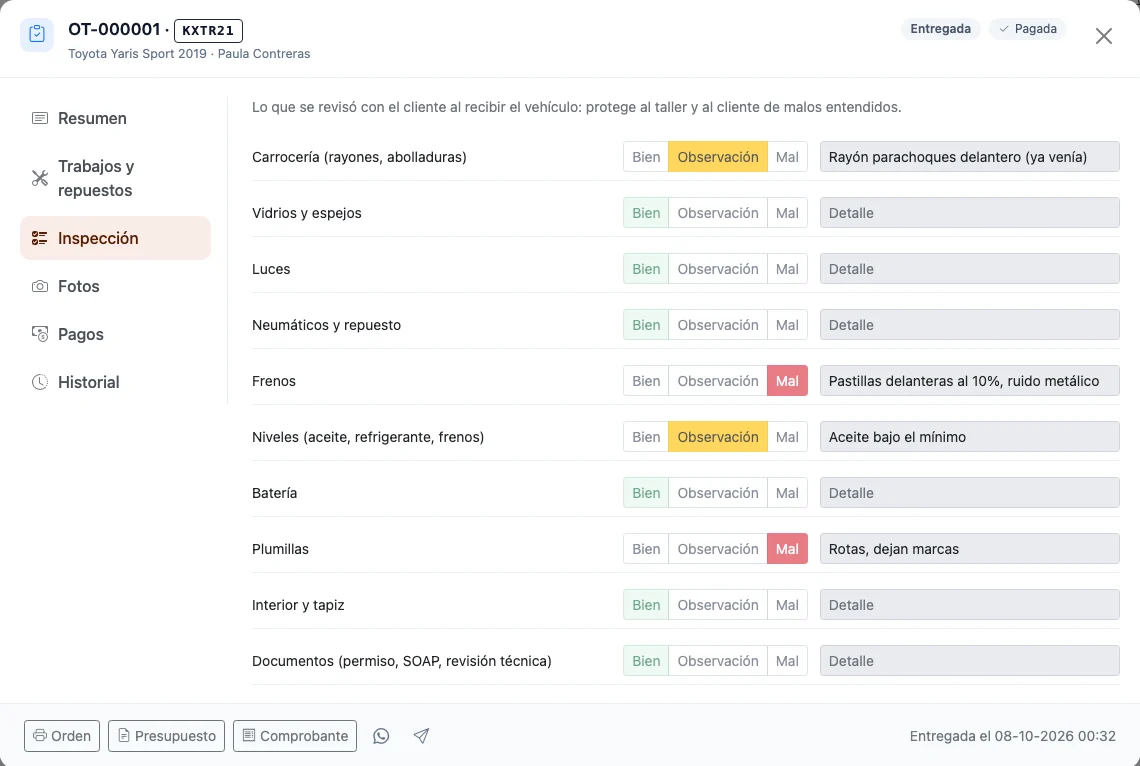Set Neumáticos y repuesto to Mal

pyautogui.click(x=787, y=325)
